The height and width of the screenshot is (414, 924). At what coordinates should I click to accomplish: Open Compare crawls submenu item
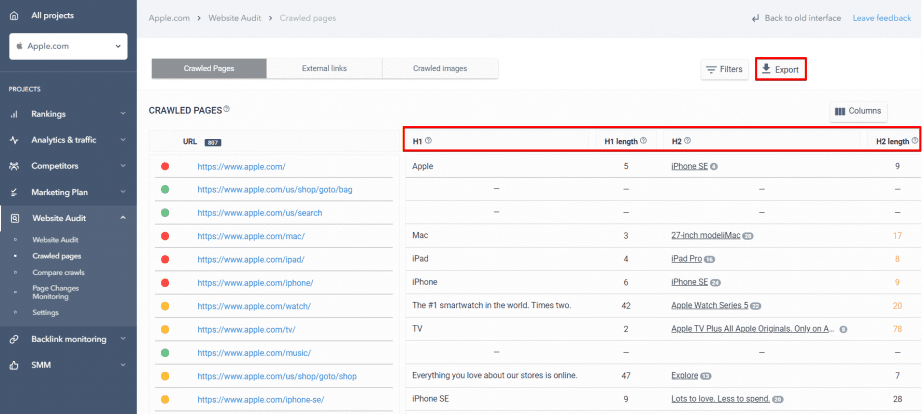coord(58,273)
